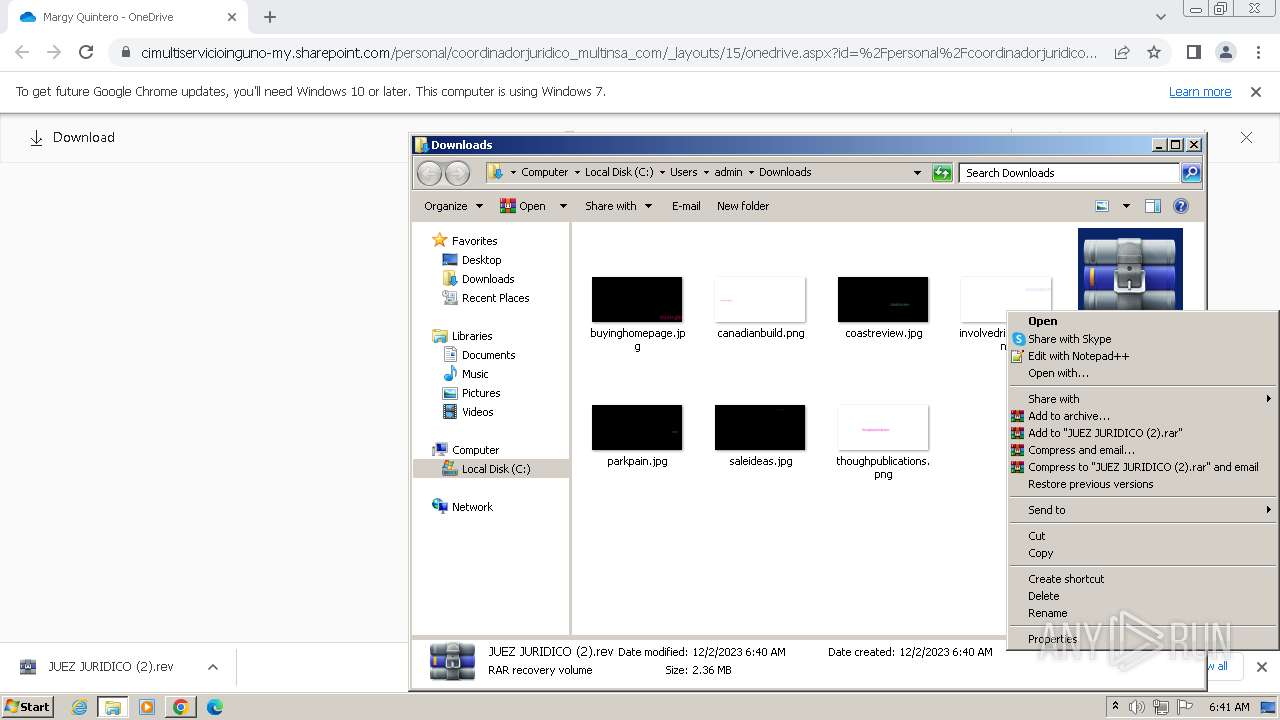Click the Download button in OneDrive
The width and height of the screenshot is (1280, 720).
72,137
